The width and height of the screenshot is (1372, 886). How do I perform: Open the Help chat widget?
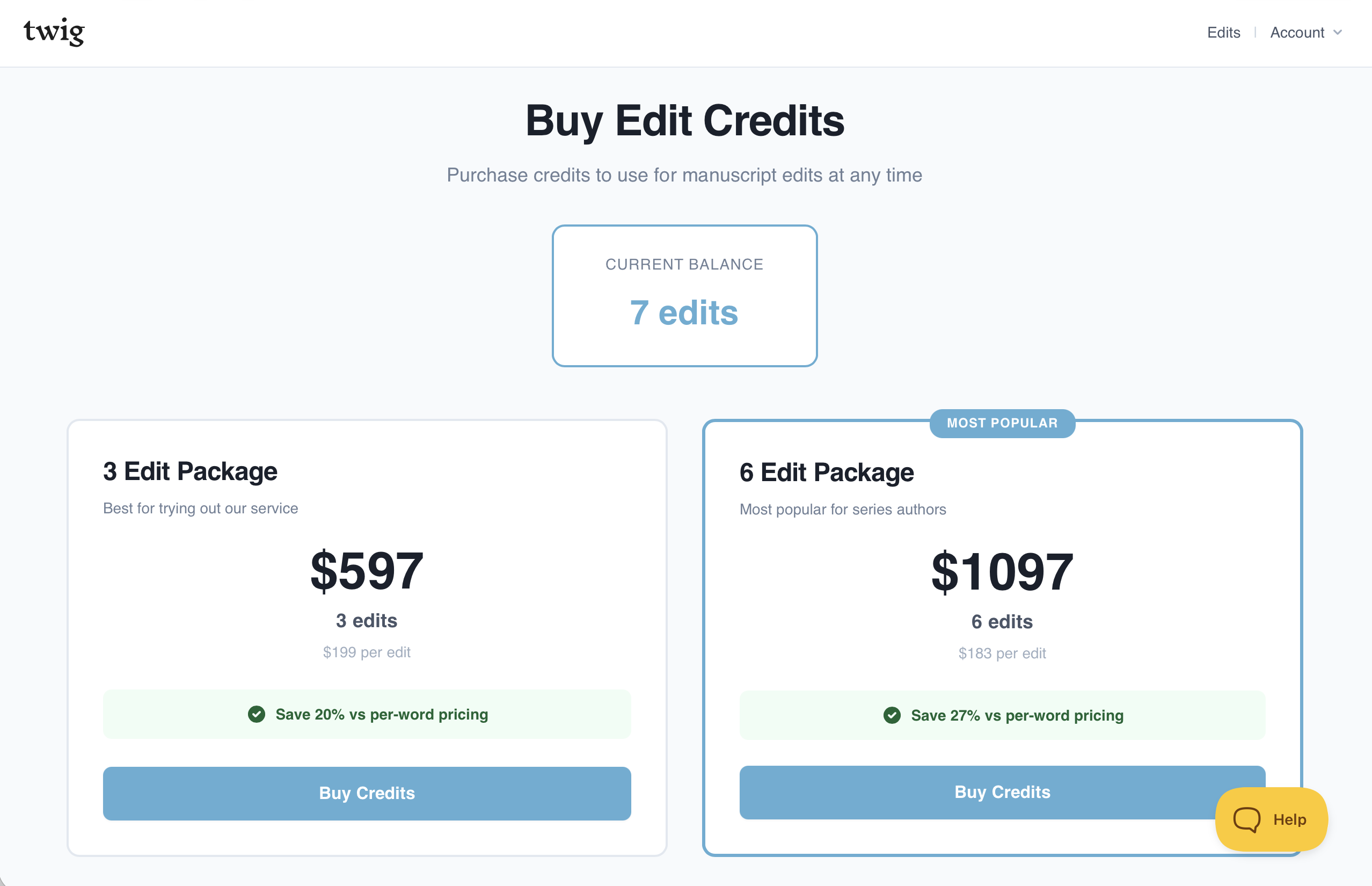click(x=1271, y=819)
